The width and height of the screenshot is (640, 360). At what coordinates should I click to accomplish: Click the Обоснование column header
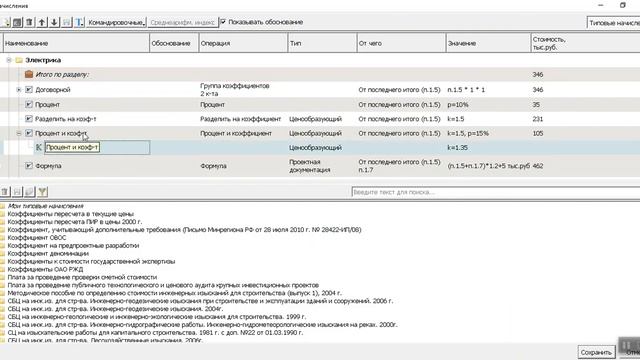[174, 43]
